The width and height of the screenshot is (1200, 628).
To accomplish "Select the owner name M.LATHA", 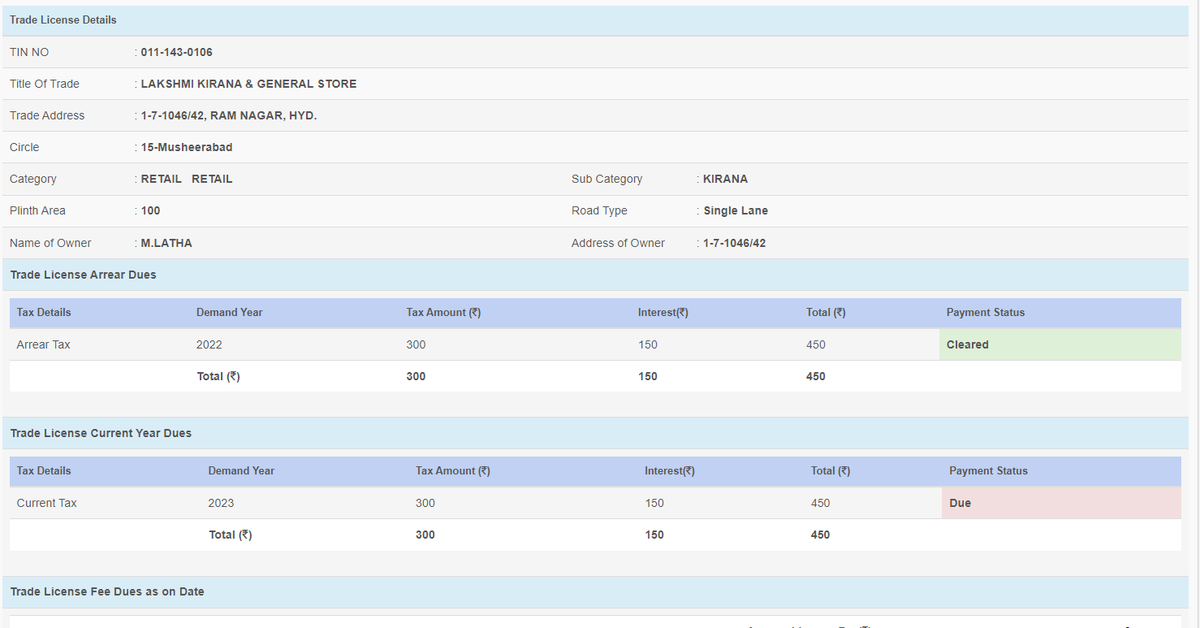I will click(x=166, y=243).
